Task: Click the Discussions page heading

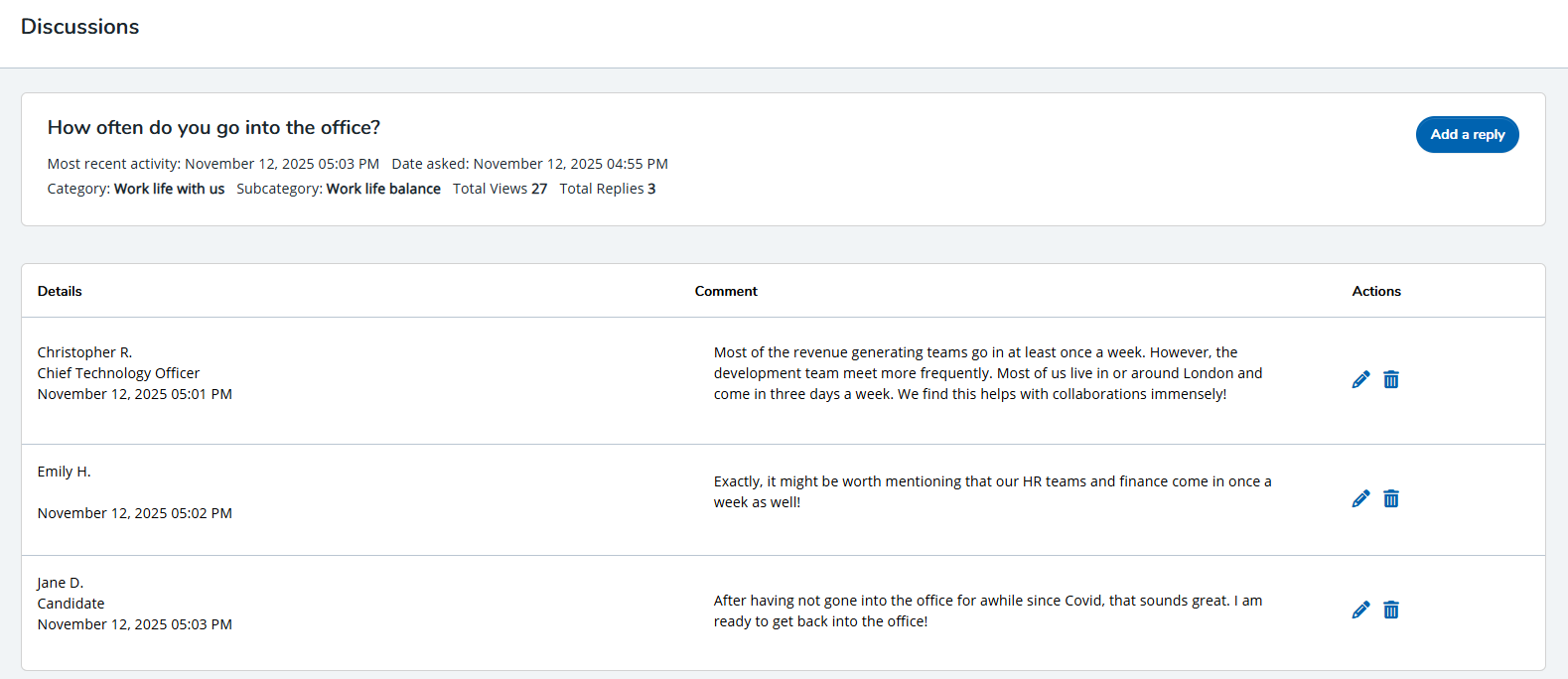Action: pos(80,27)
